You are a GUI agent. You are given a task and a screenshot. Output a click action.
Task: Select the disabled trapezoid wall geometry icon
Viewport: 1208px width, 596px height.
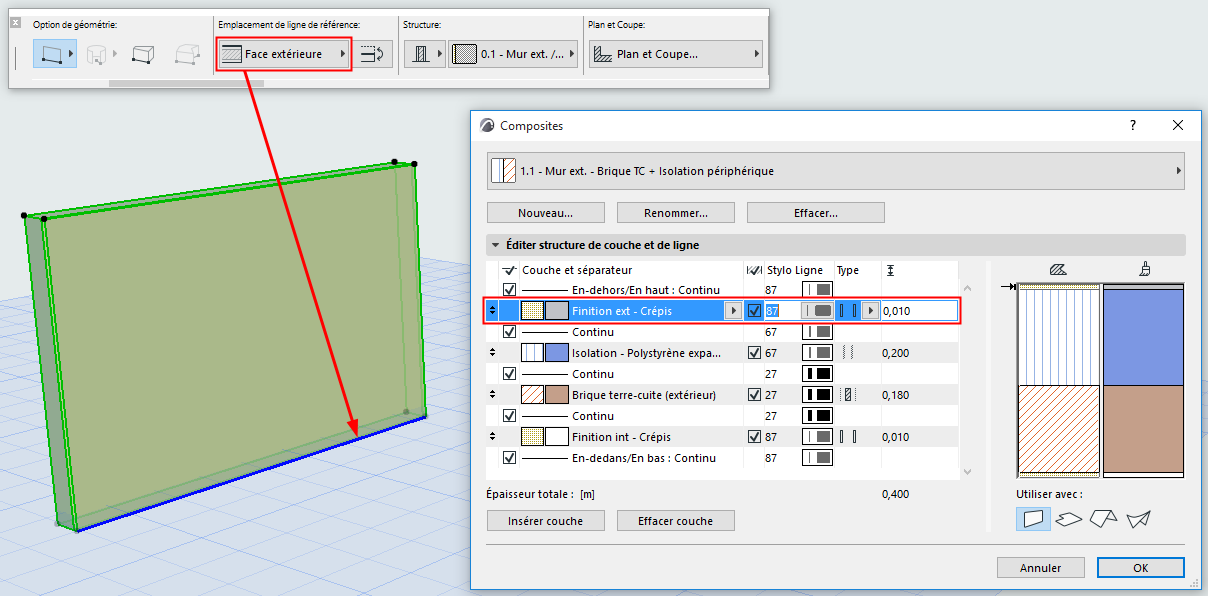click(x=97, y=54)
